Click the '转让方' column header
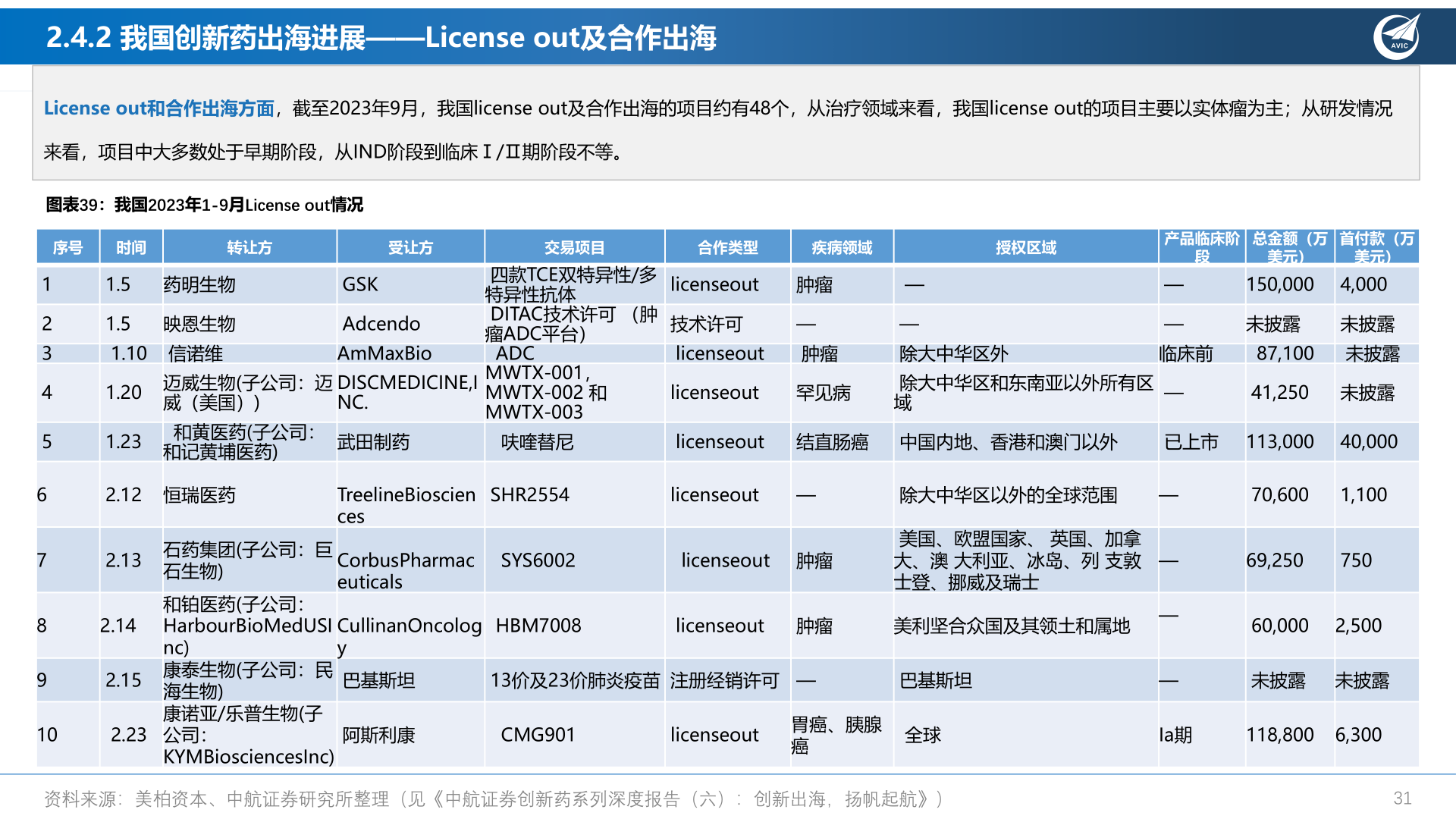The image size is (1456, 819). click(249, 247)
